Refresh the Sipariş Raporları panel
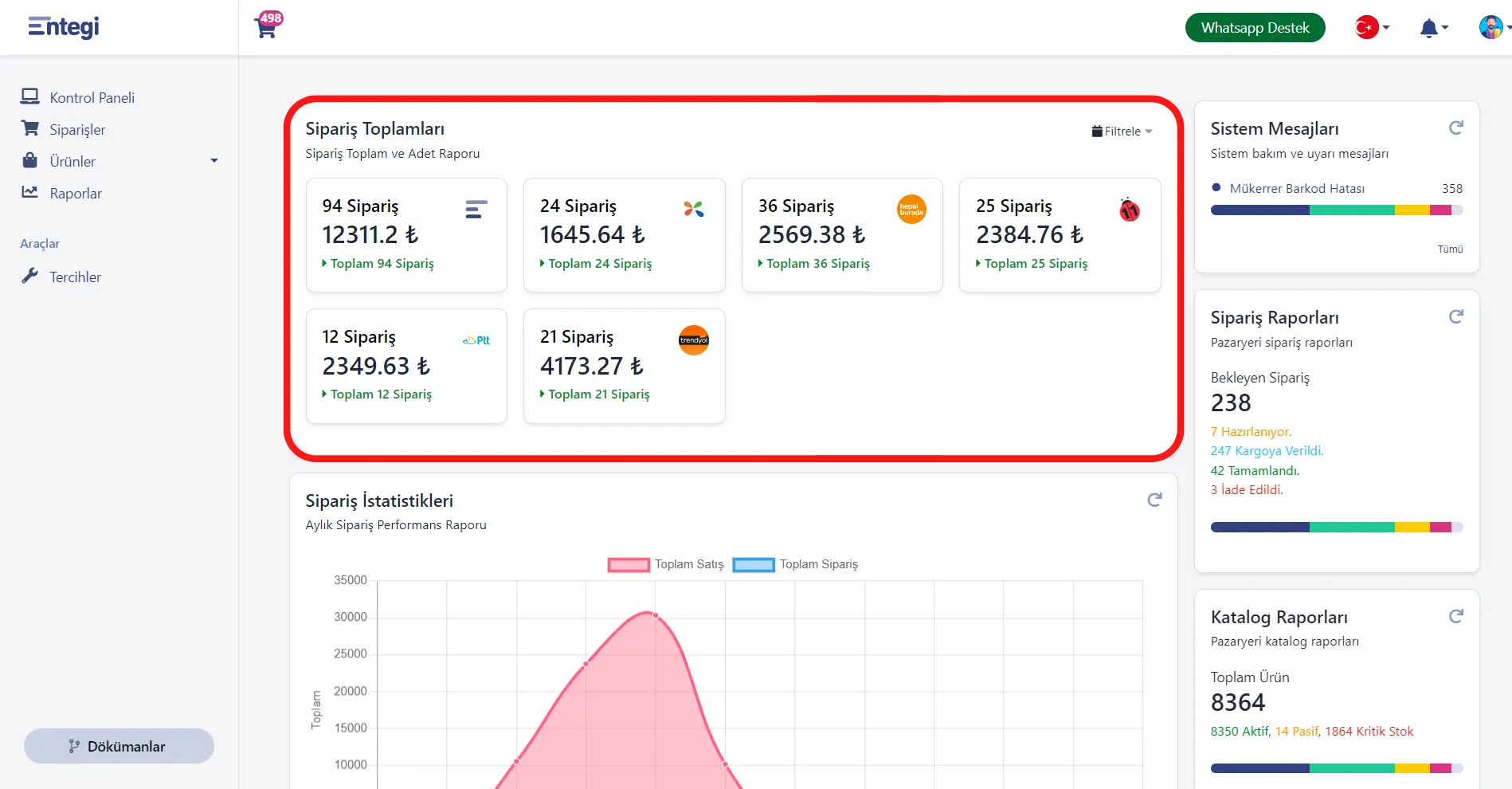 (1455, 316)
